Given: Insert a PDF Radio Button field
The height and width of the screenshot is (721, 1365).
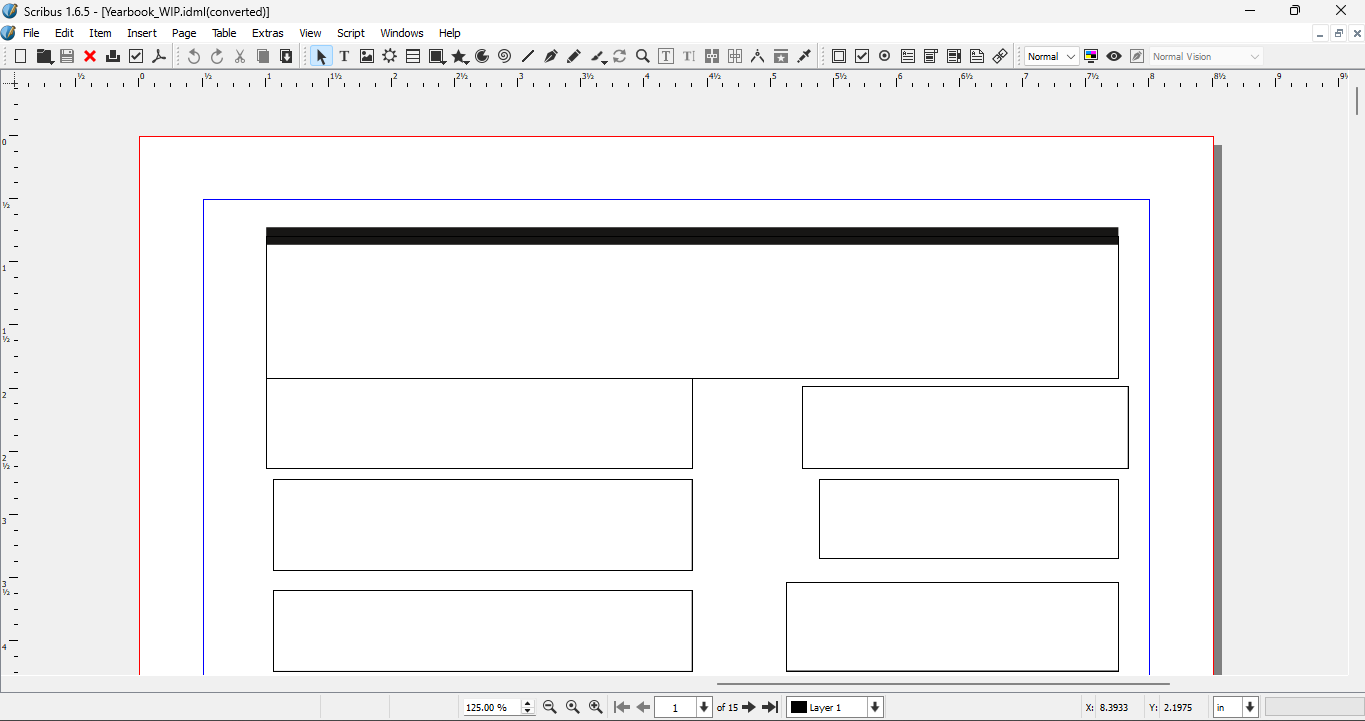Looking at the screenshot, I should point(885,57).
